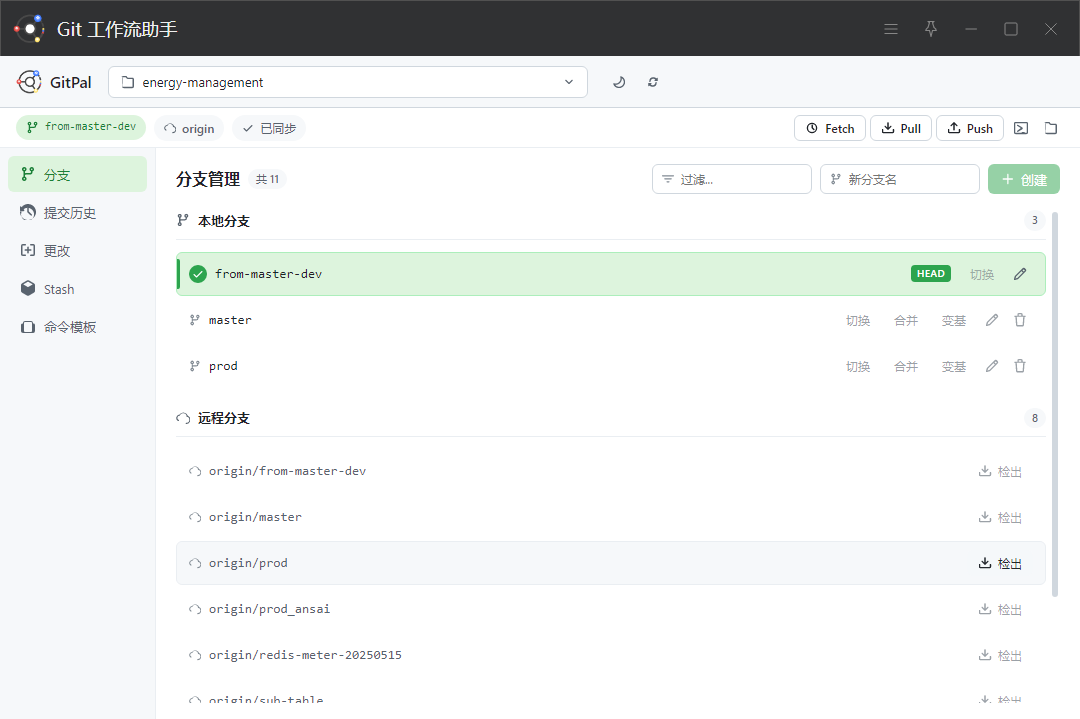Open repository folder icon in toolbar
The image size is (1080, 719).
(x=1051, y=128)
